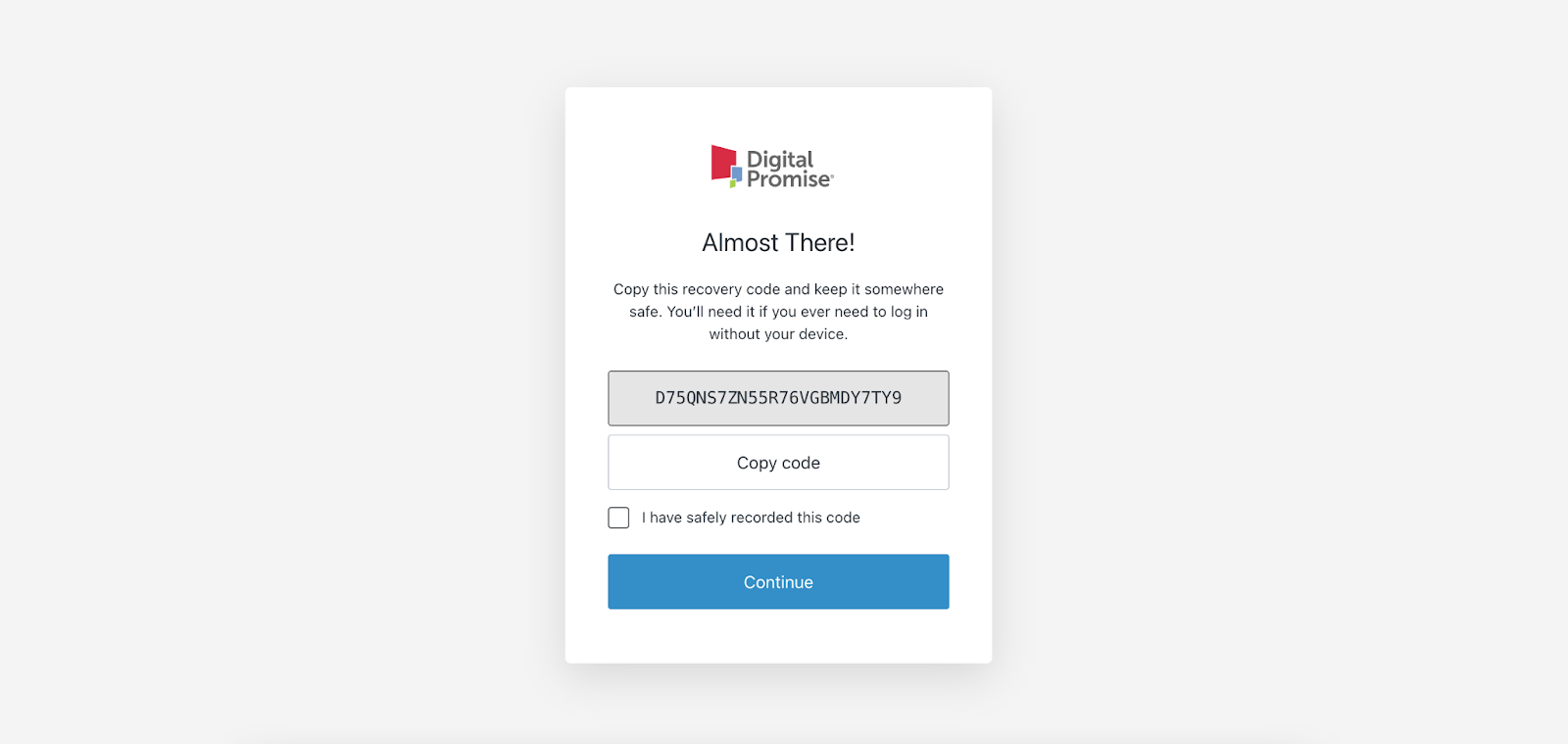Select the recovery code field D75QNS7ZN55R76VGBMDY7TY9
The image size is (1568, 744).
(x=778, y=398)
